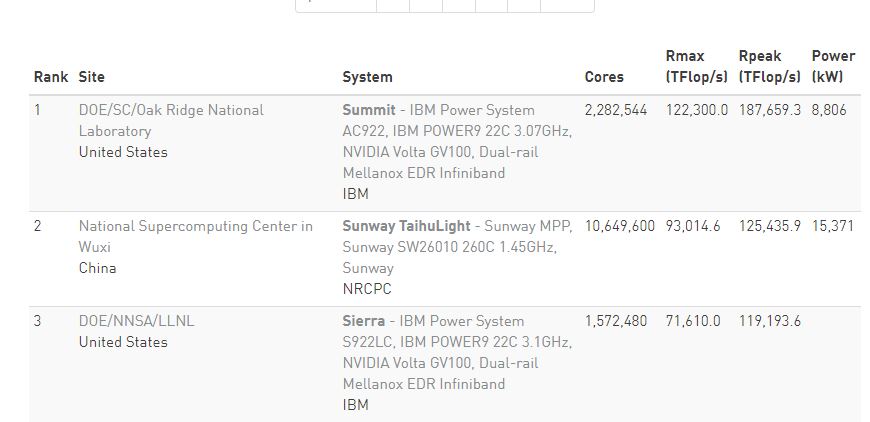Select Rpeak value 119,193.6

pos(770,321)
